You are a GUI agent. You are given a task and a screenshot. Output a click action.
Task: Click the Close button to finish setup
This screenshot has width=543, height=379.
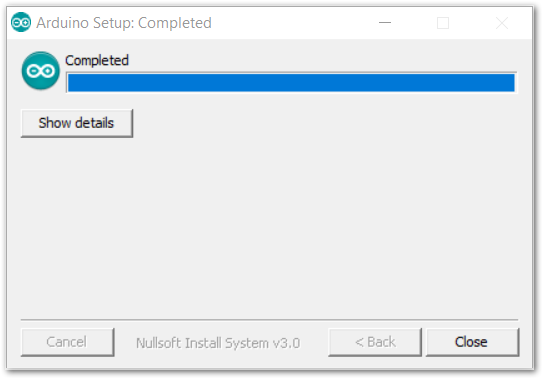pos(472,342)
